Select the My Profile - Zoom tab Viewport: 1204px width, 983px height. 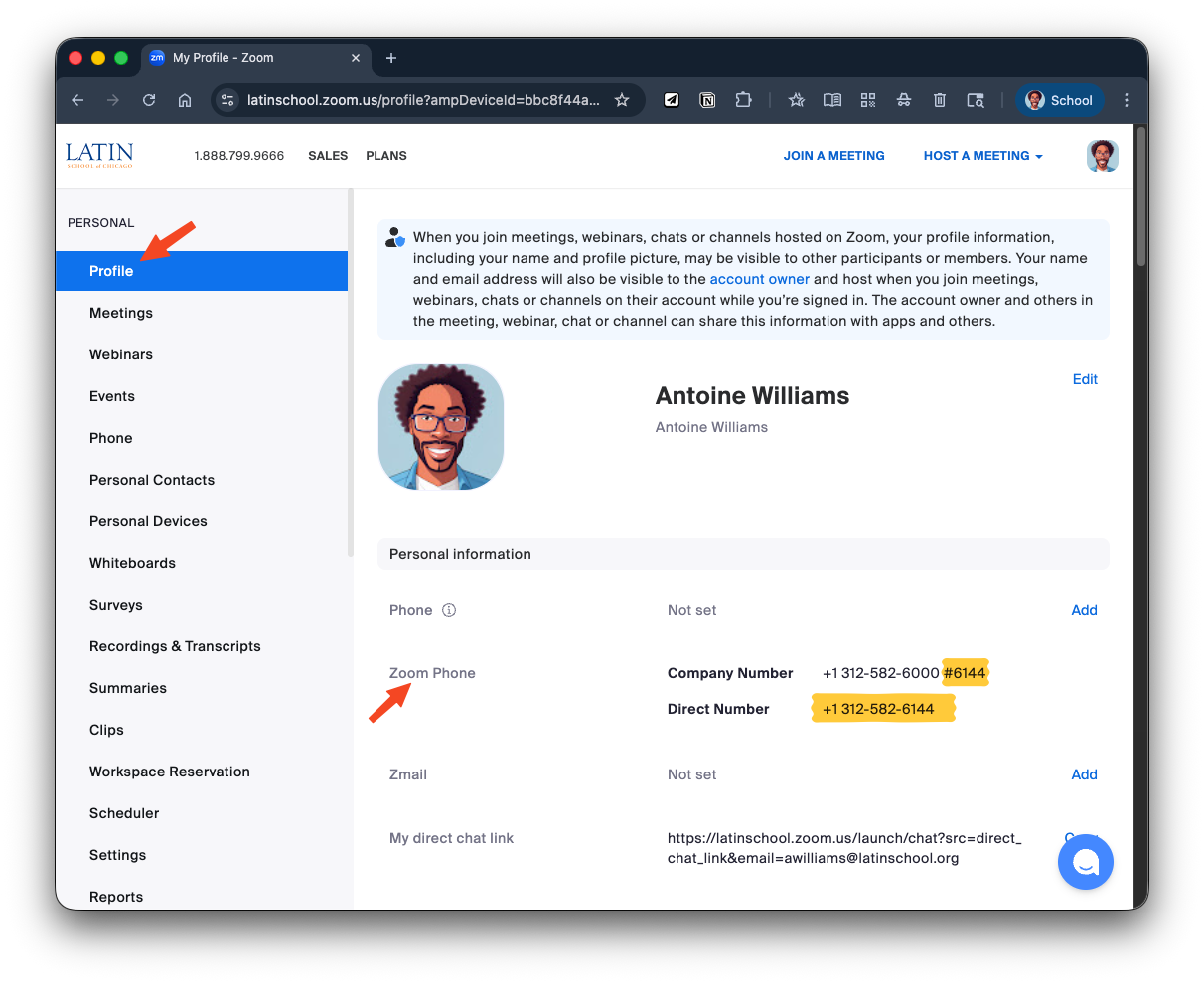256,58
